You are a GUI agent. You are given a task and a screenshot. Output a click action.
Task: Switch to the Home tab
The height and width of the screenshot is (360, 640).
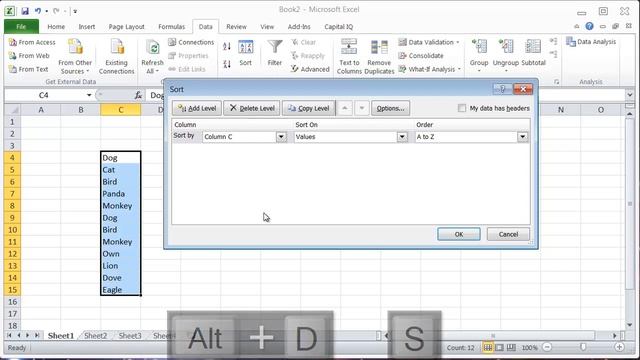coord(56,27)
